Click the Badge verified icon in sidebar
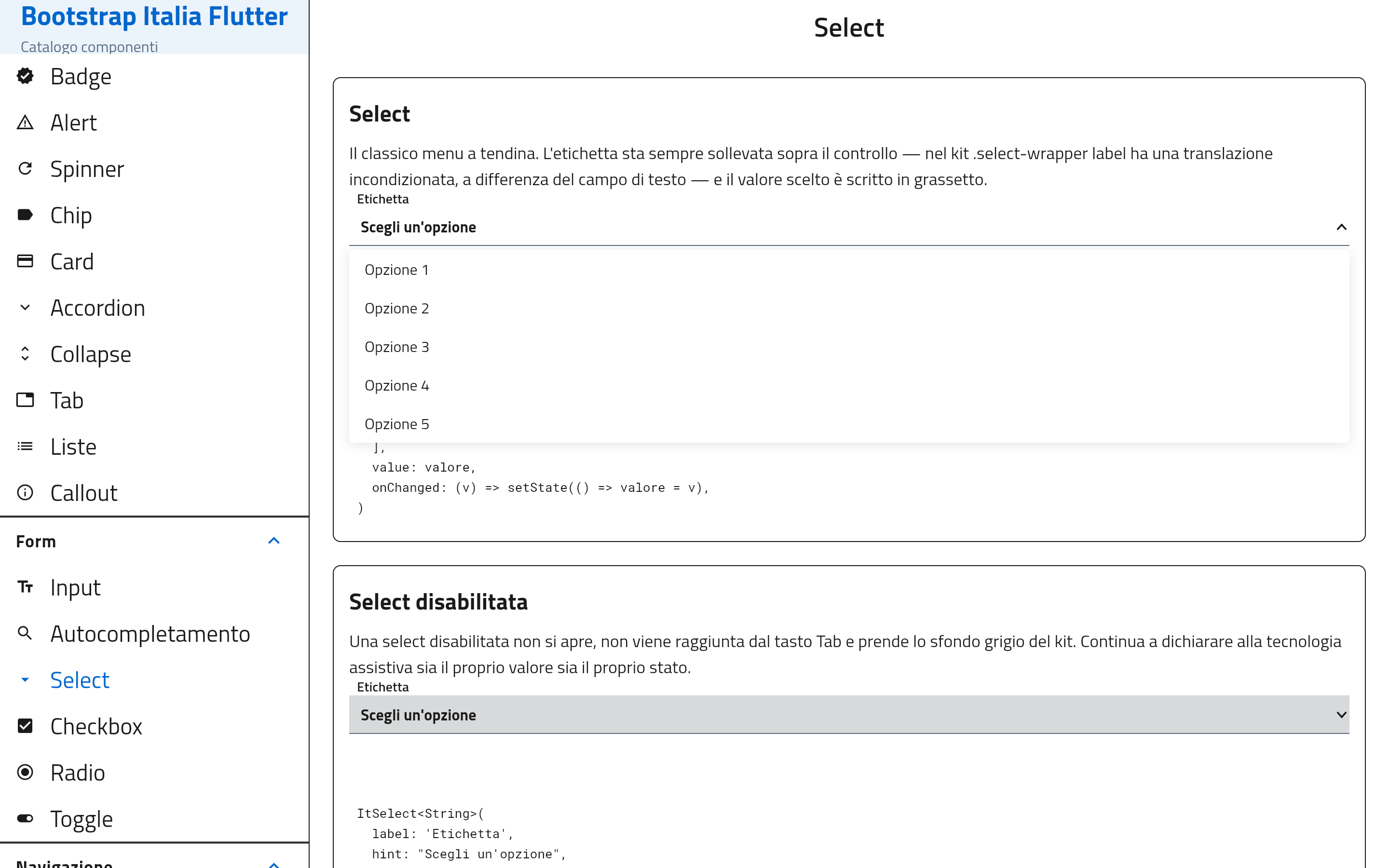1389x868 pixels. (x=25, y=76)
